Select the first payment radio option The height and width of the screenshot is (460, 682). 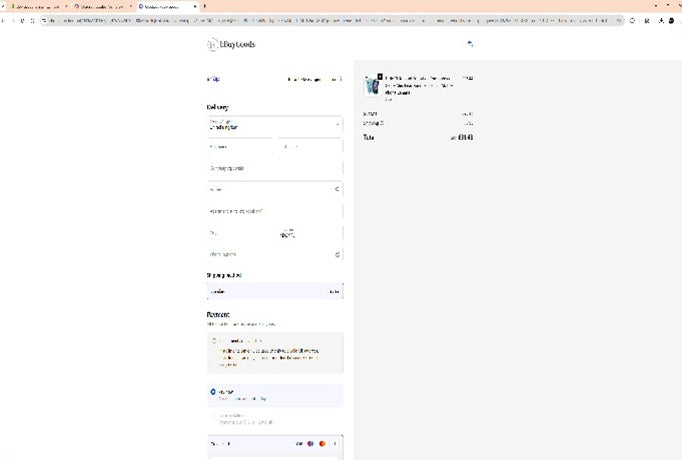pyautogui.click(x=213, y=341)
